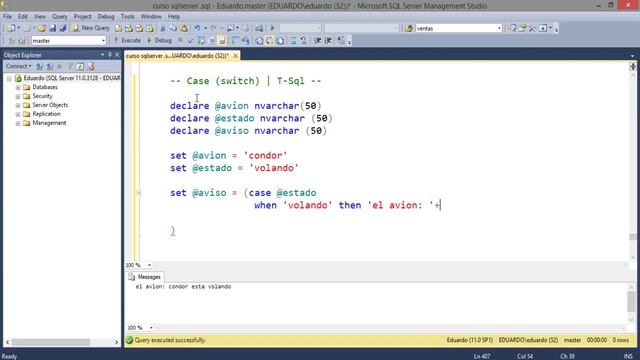Open the Query menu
This screenshot has width=640, height=360.
click(60, 16)
